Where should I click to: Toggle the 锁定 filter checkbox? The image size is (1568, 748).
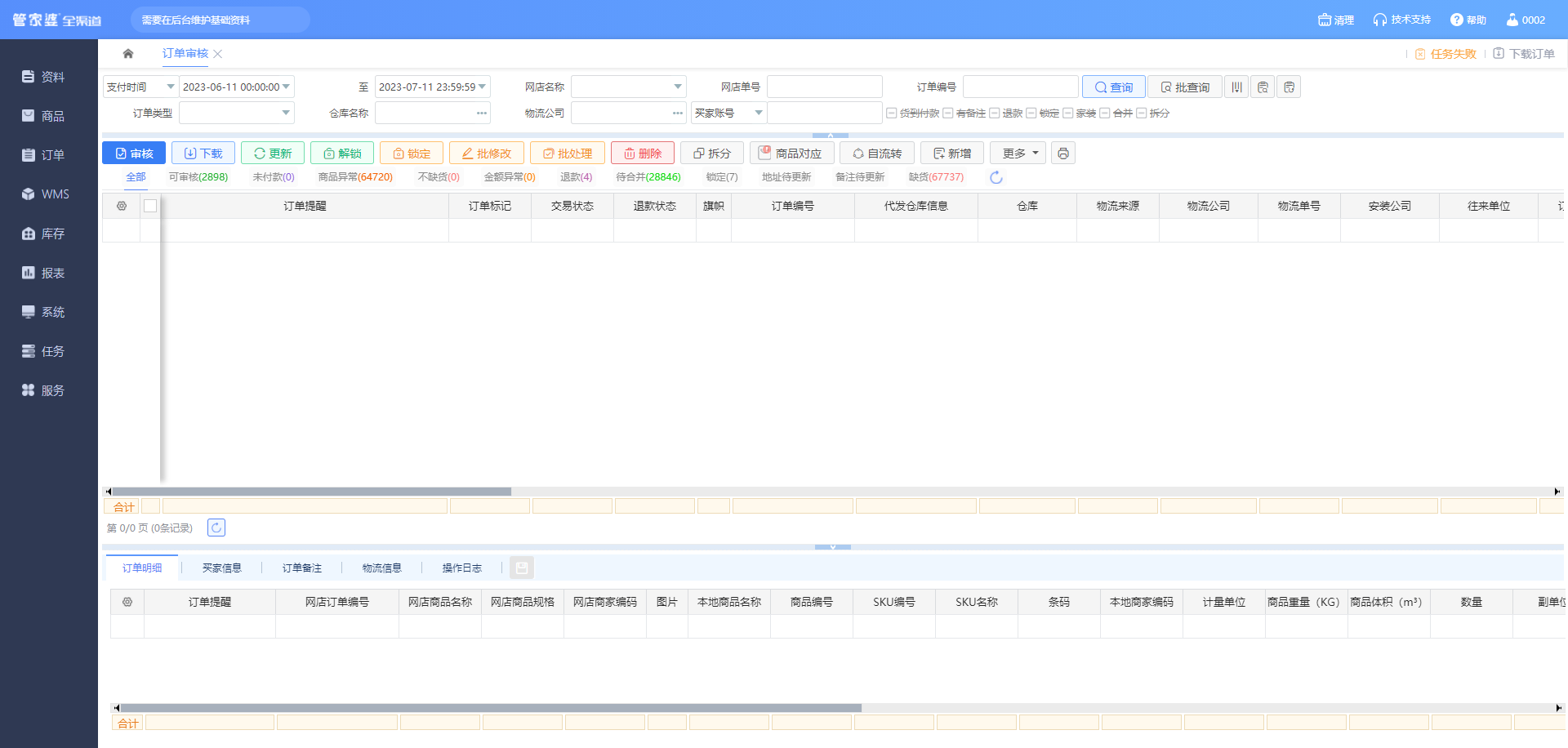pyautogui.click(x=1031, y=114)
